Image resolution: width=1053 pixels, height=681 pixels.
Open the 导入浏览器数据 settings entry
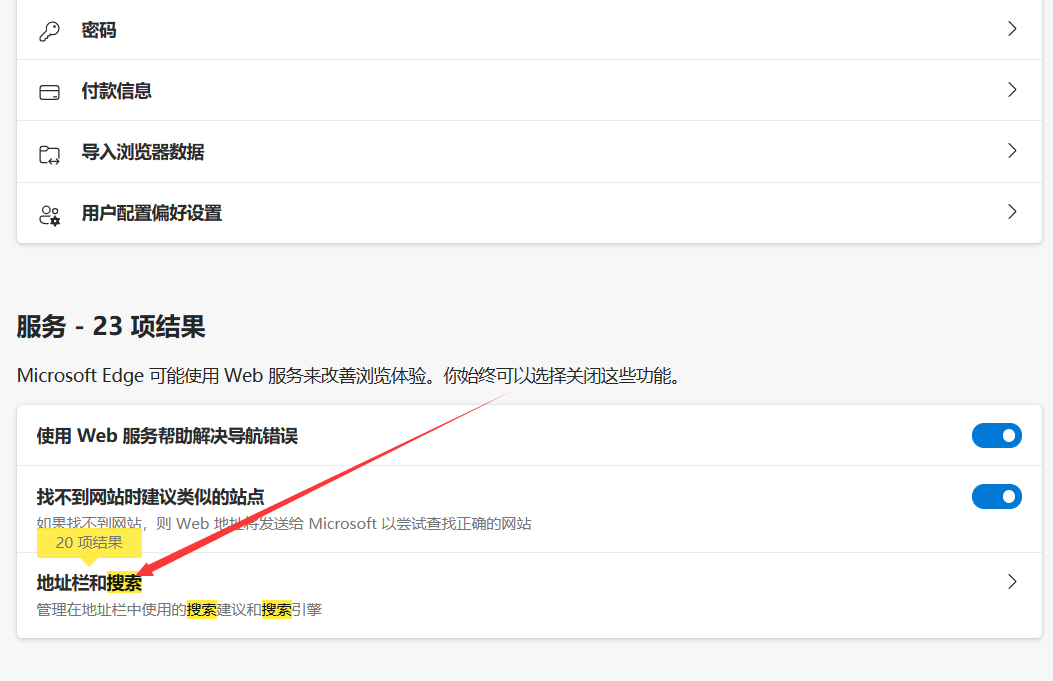coord(529,152)
